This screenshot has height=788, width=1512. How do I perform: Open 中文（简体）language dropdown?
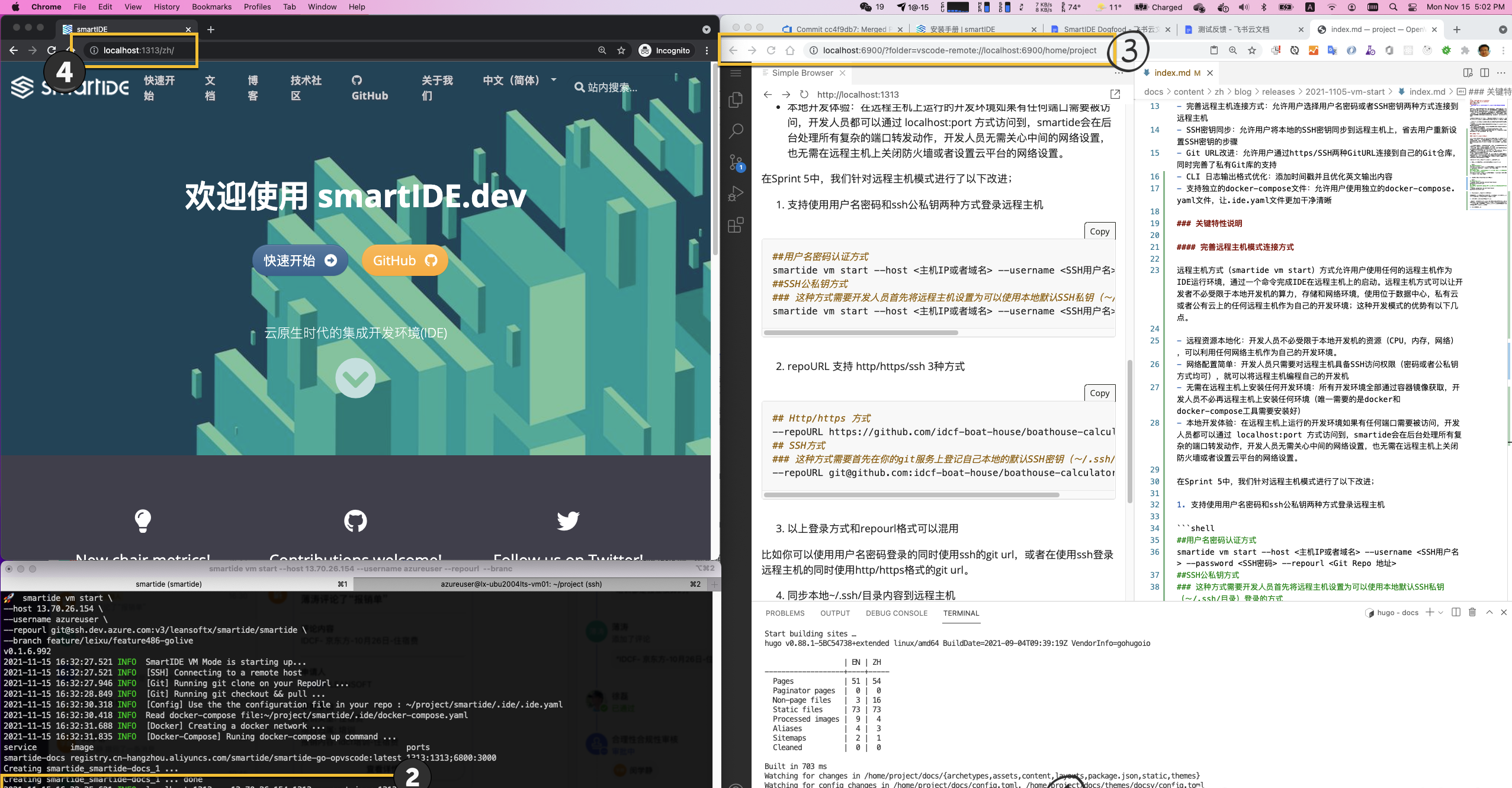[x=520, y=81]
